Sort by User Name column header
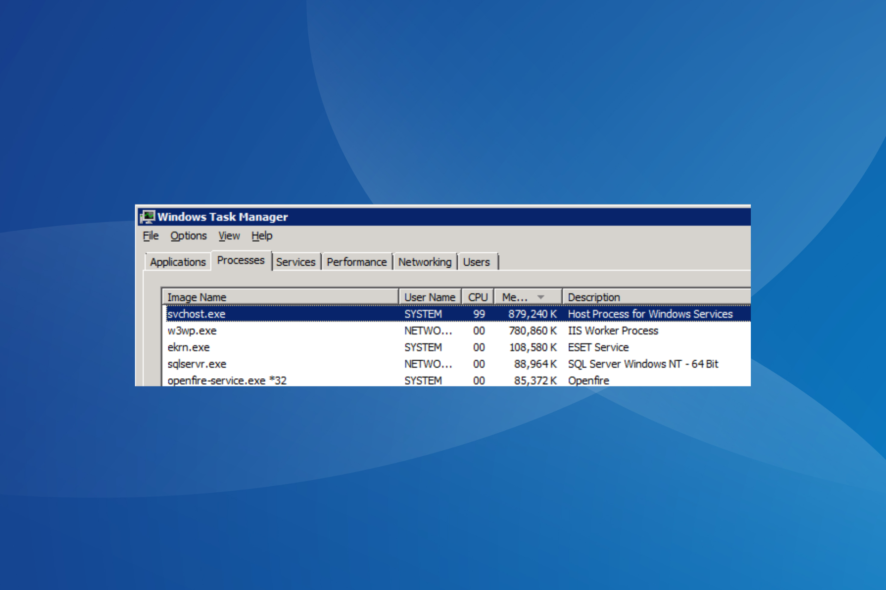 (x=430, y=297)
